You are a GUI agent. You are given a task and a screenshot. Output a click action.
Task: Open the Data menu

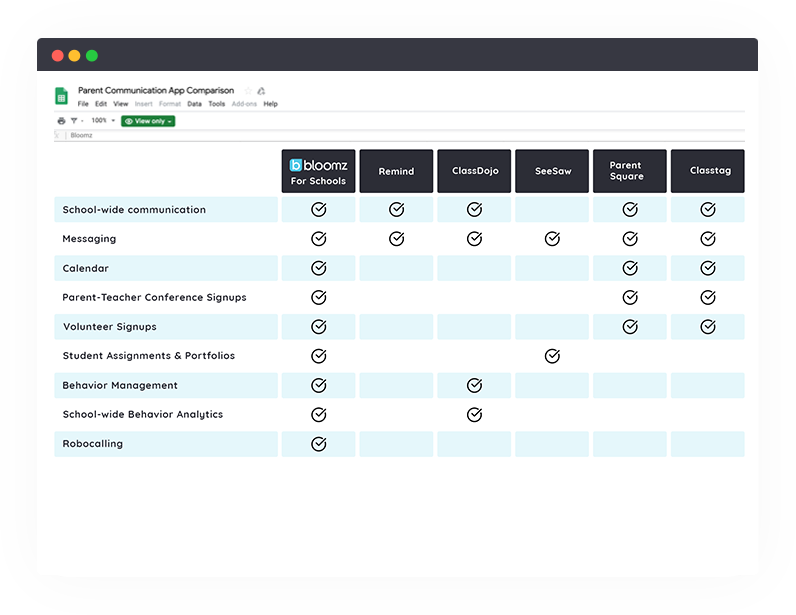point(194,104)
